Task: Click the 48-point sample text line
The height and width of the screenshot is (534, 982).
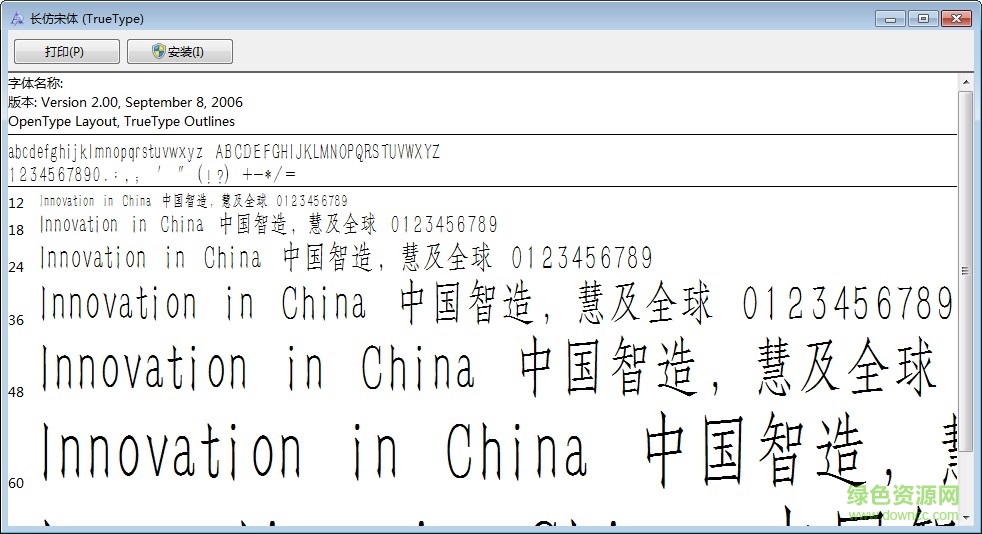Action: 490,368
